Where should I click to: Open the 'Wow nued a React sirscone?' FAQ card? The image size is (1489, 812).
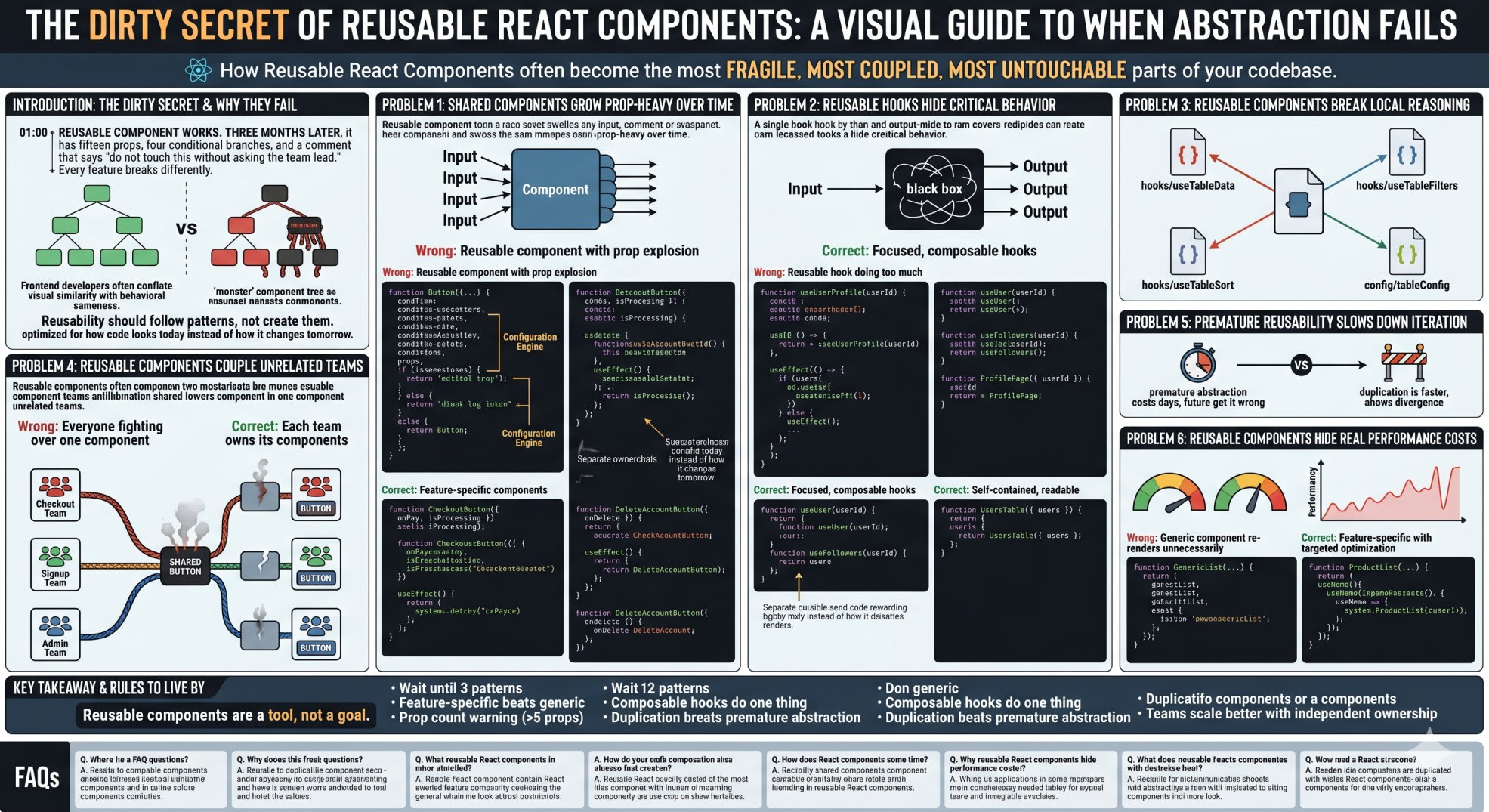(1384, 778)
